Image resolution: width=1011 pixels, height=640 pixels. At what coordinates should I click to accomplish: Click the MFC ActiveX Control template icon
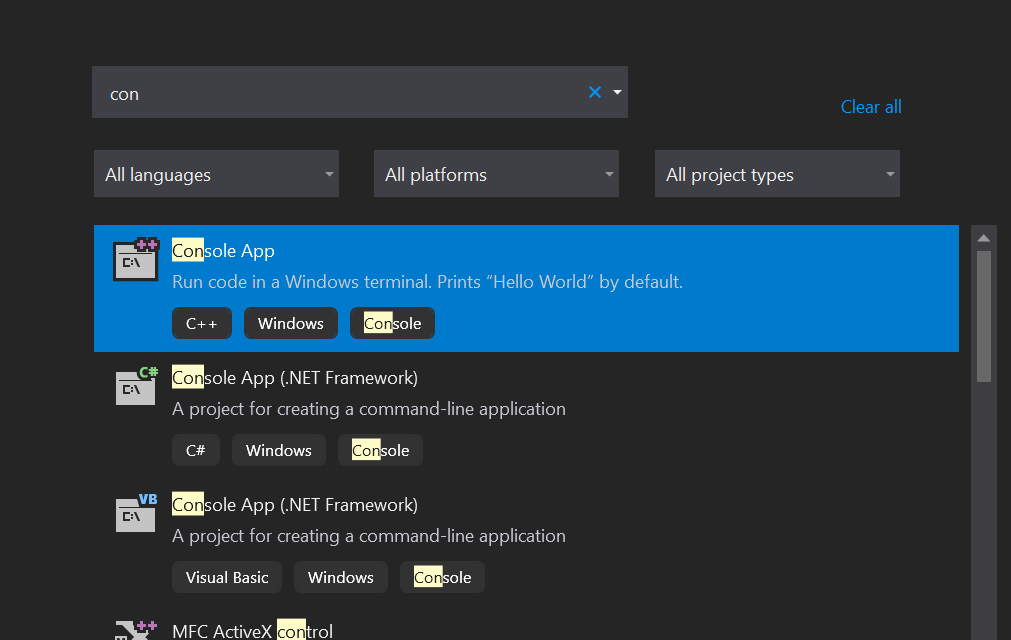click(x=135, y=631)
